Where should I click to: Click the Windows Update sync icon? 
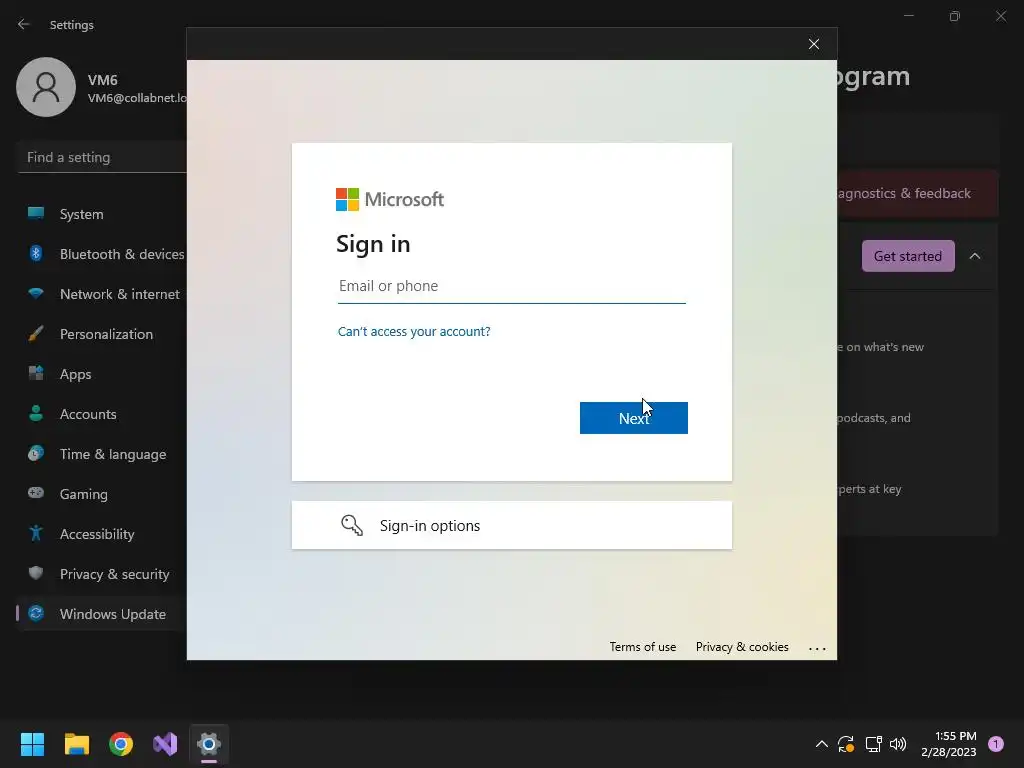coord(36,613)
